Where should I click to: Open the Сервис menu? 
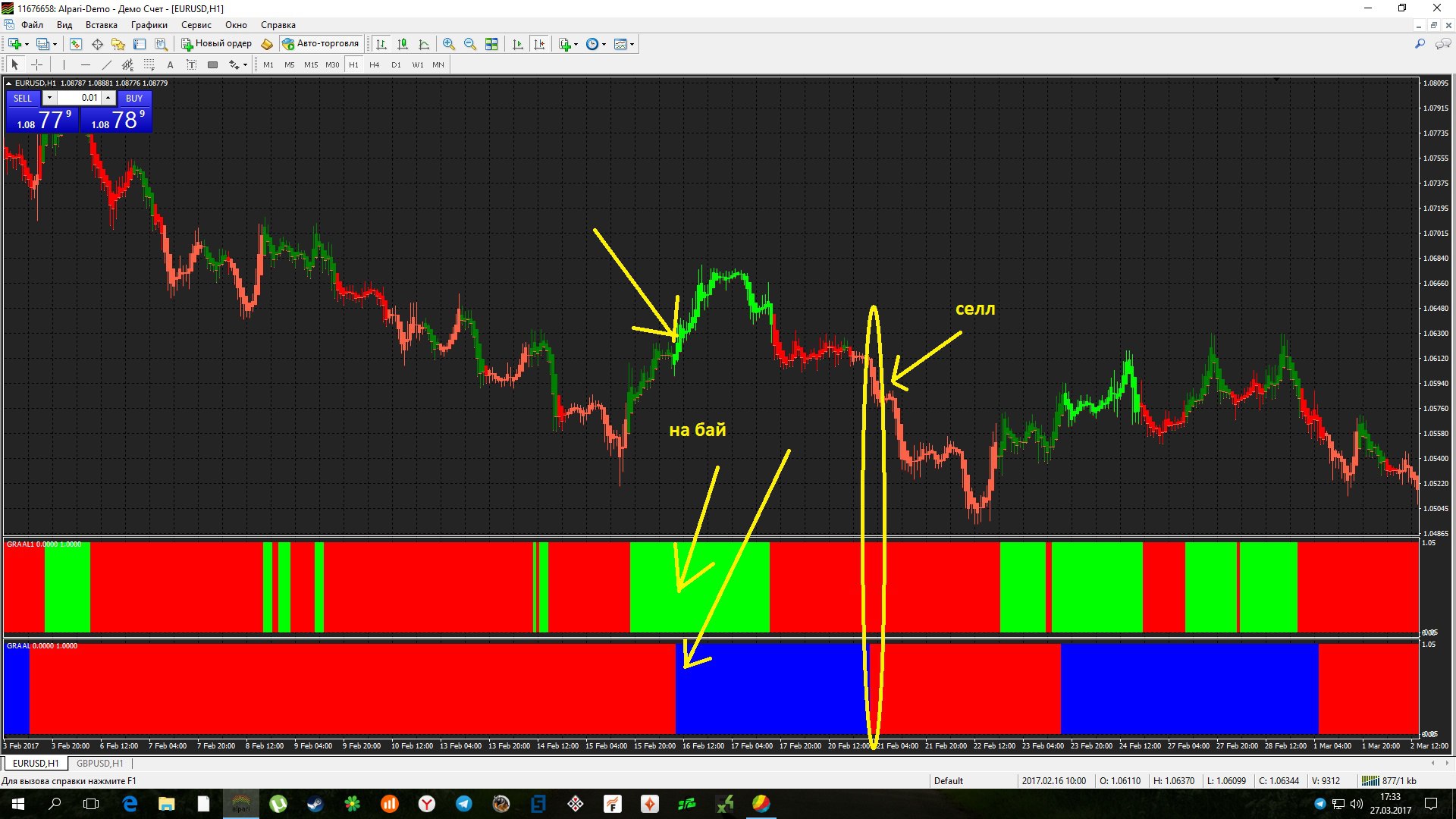[x=196, y=25]
